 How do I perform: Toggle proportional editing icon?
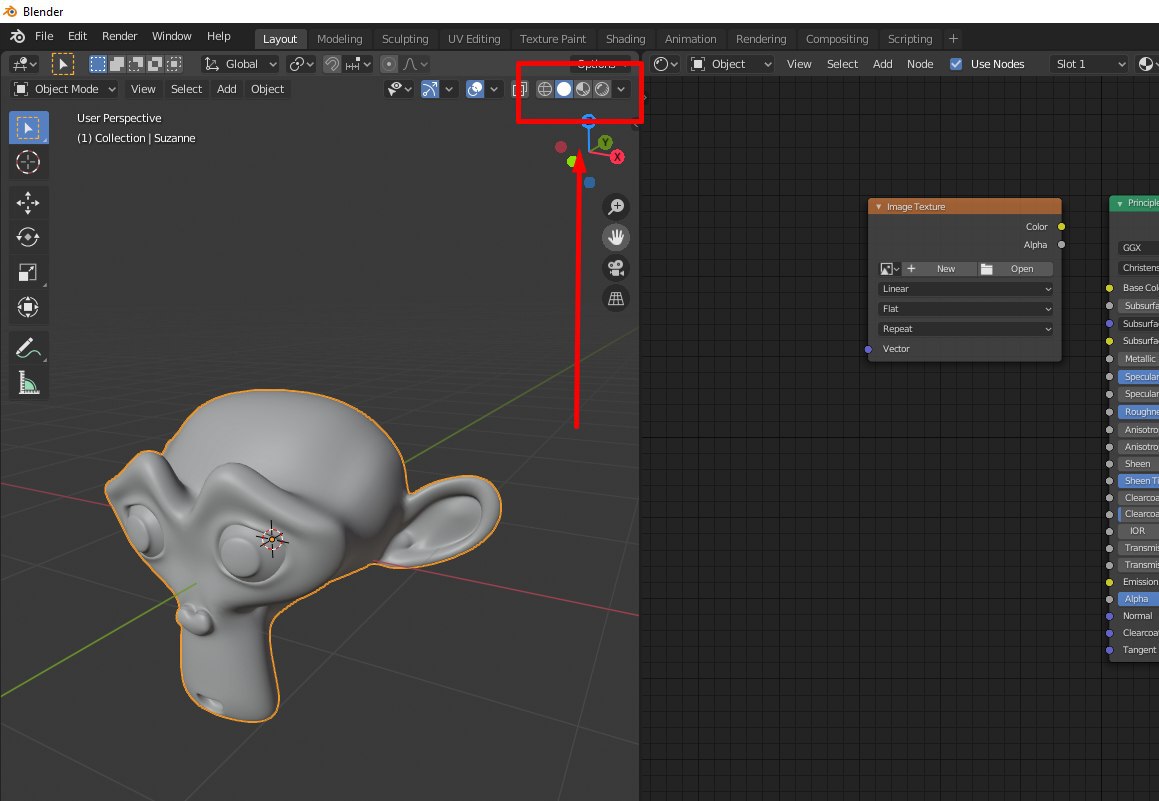pos(389,64)
